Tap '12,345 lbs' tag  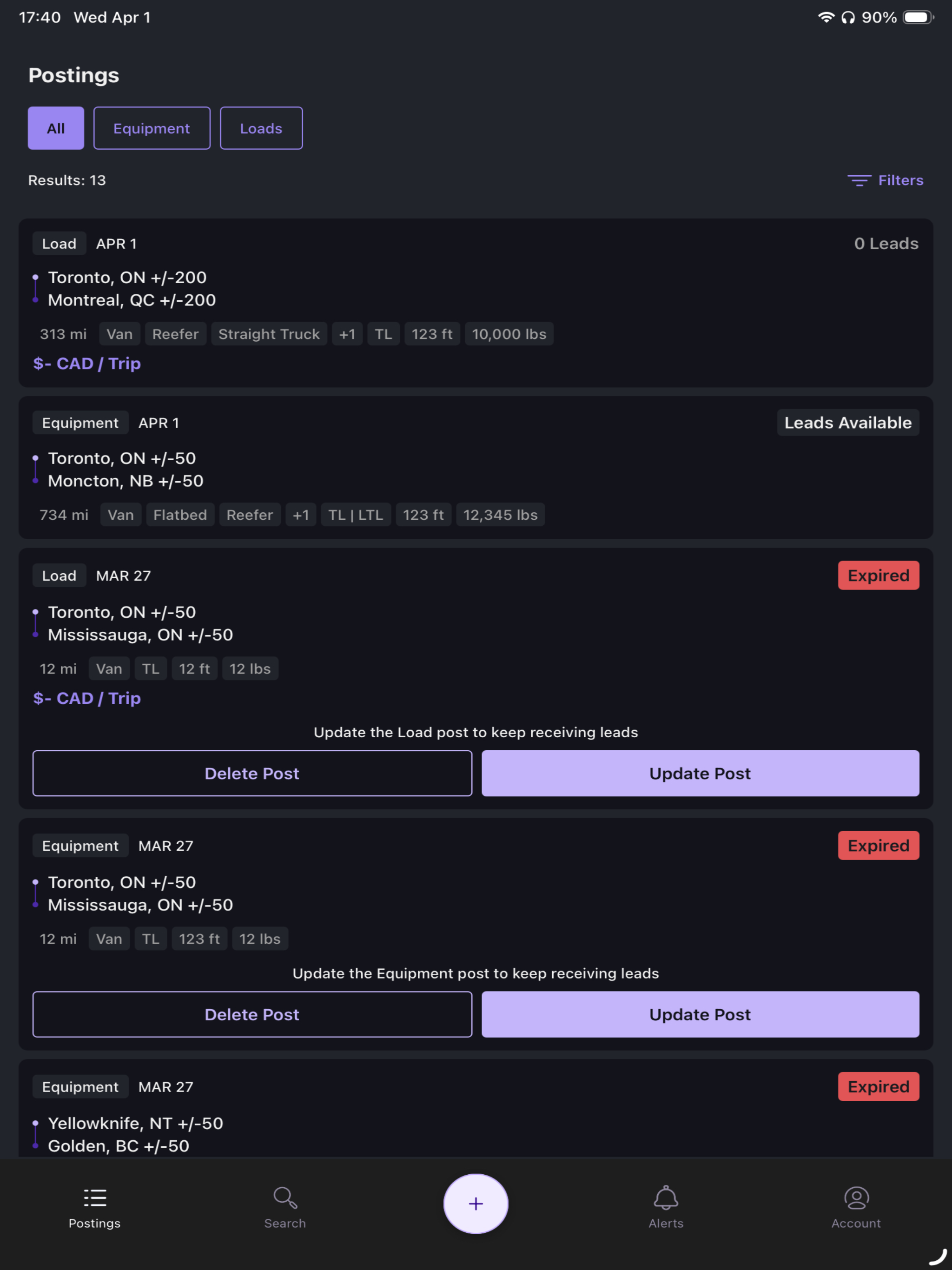pyautogui.click(x=500, y=515)
